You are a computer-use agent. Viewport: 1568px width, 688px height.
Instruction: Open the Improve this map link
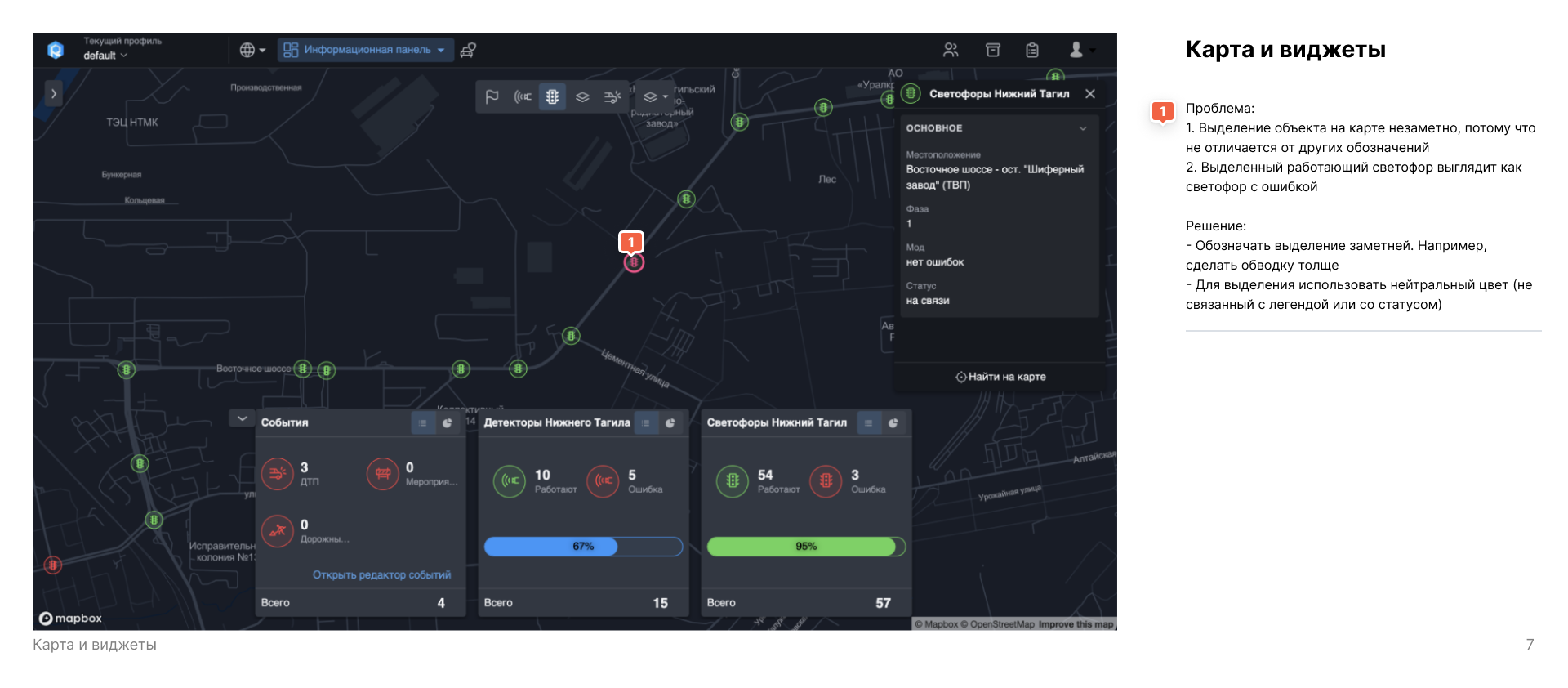tap(1076, 624)
